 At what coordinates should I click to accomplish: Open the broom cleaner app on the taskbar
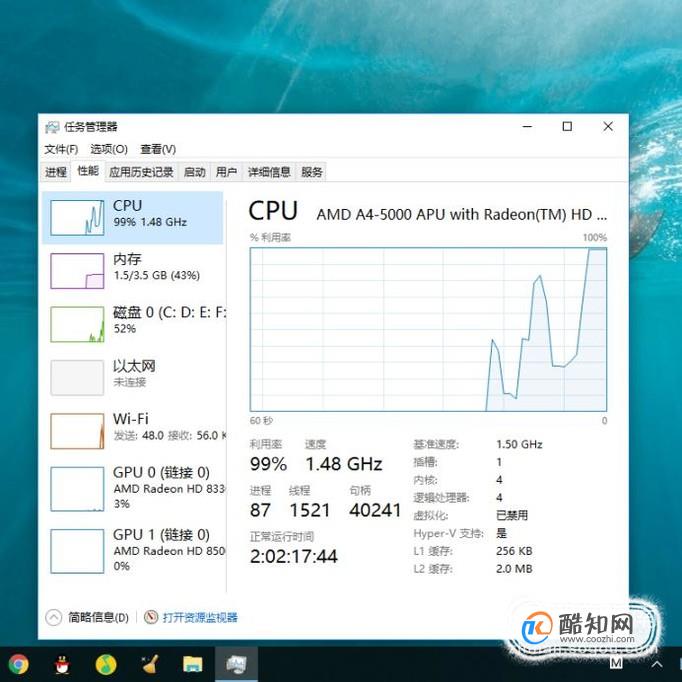[150, 665]
